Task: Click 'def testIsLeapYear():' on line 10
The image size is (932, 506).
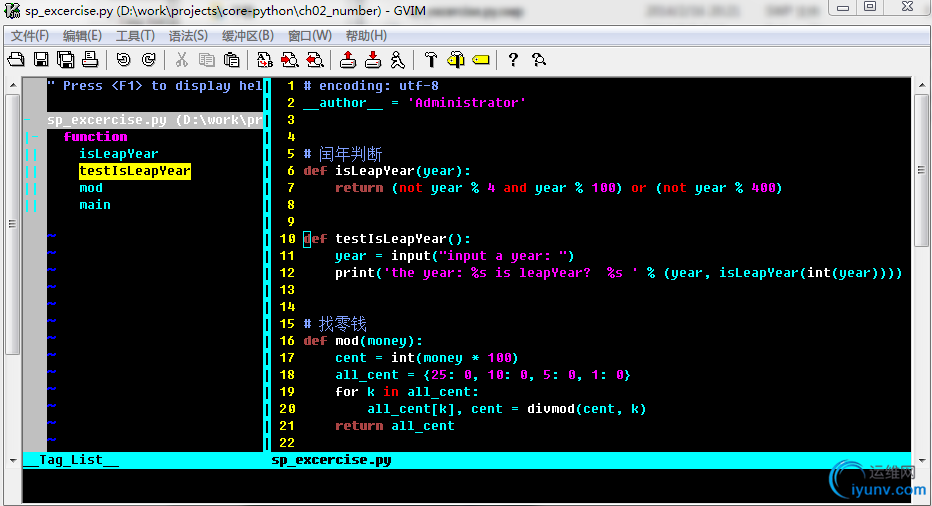Action: click(x=387, y=238)
